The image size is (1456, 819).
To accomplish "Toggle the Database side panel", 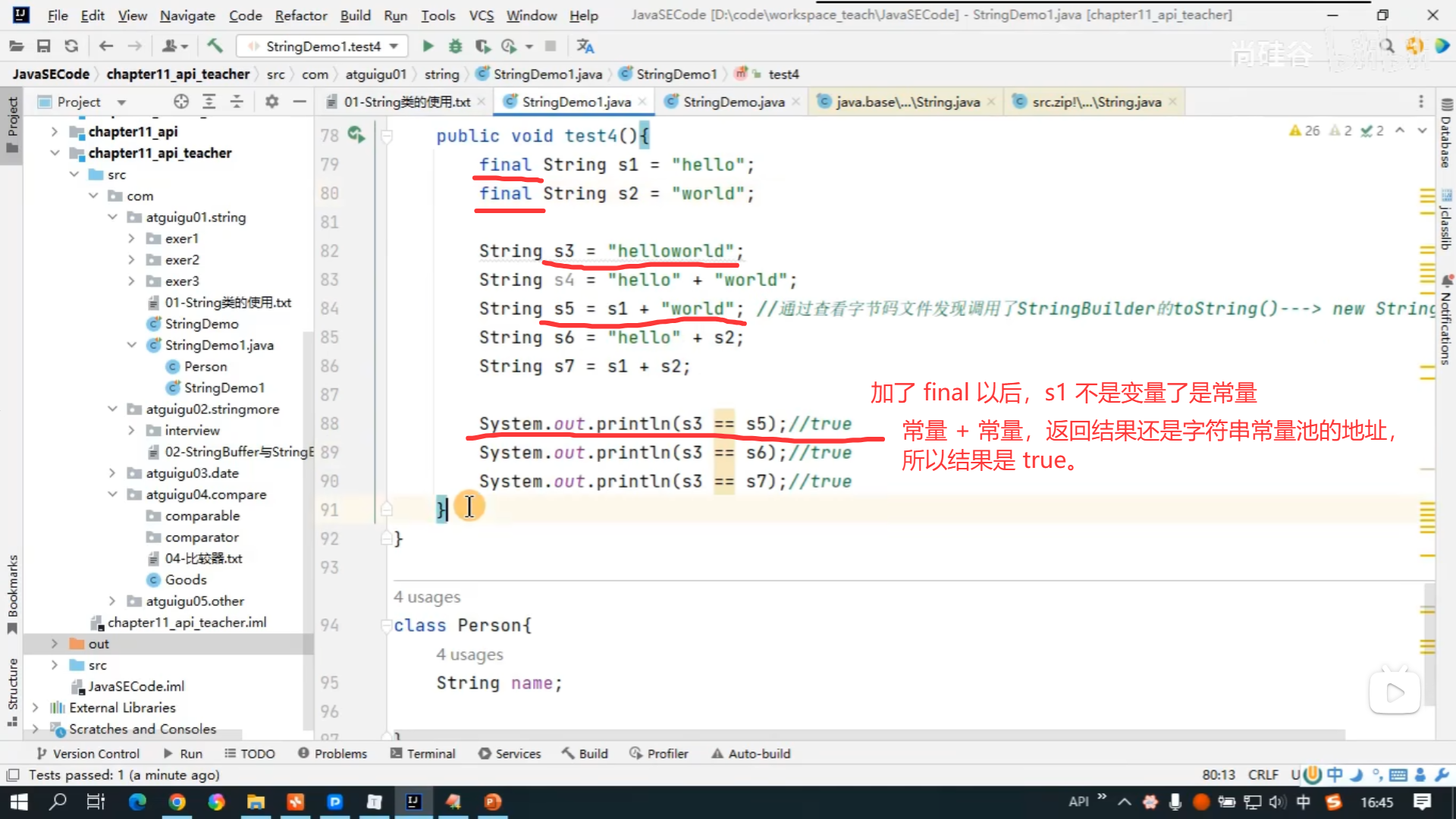I will coord(1446,135).
